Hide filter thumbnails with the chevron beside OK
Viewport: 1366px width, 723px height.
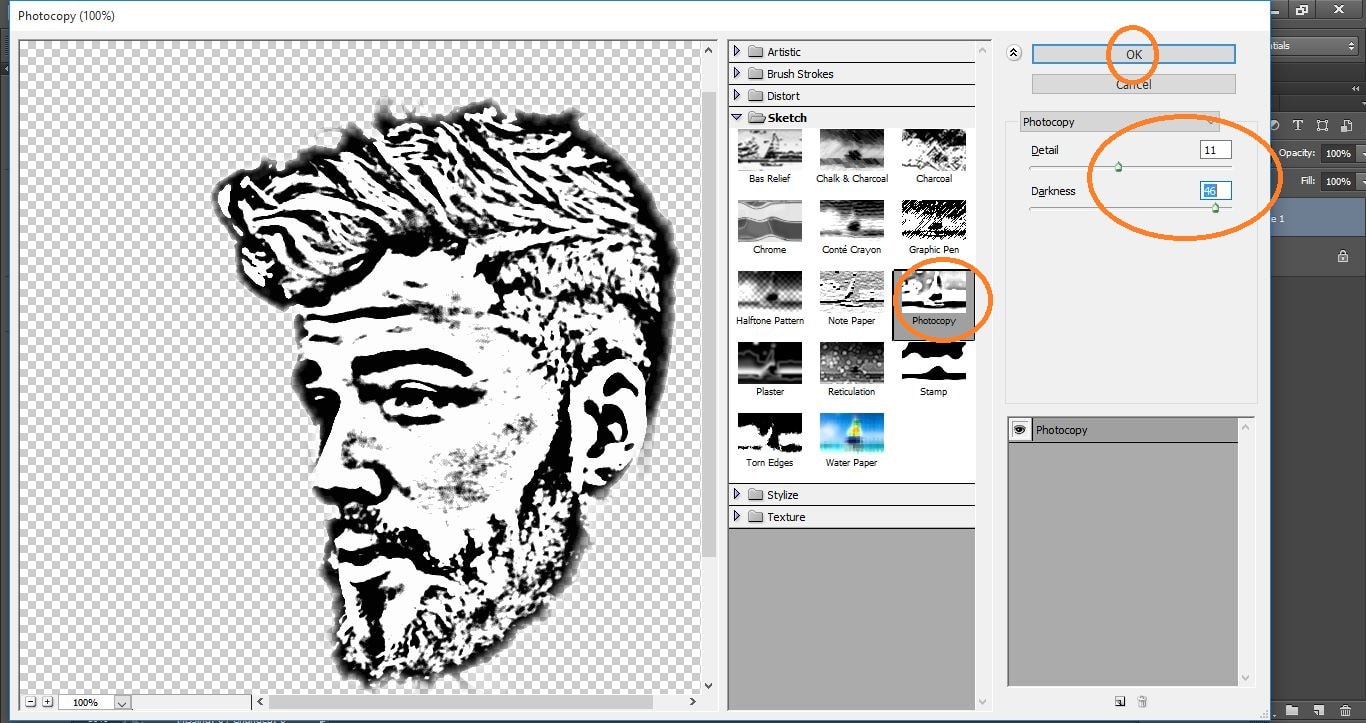[1014, 52]
